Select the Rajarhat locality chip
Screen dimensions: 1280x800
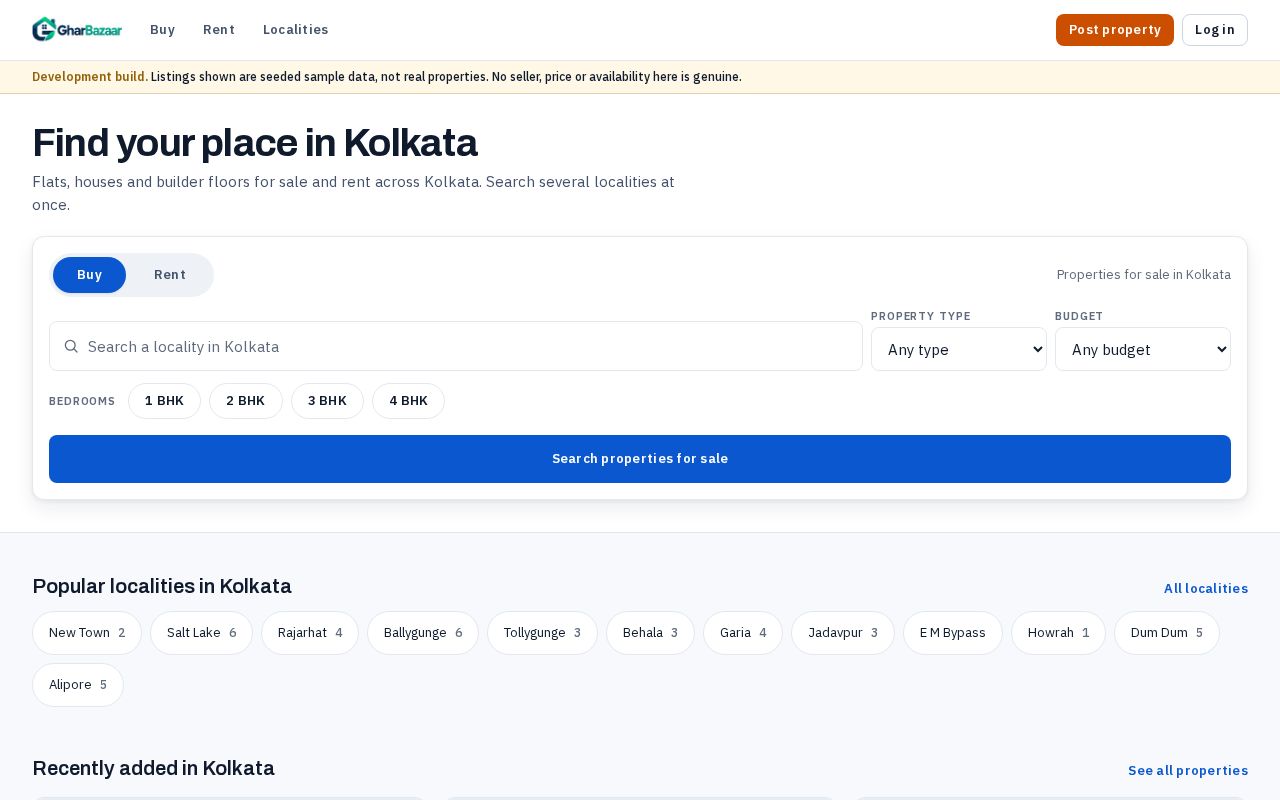pyautogui.click(x=310, y=633)
